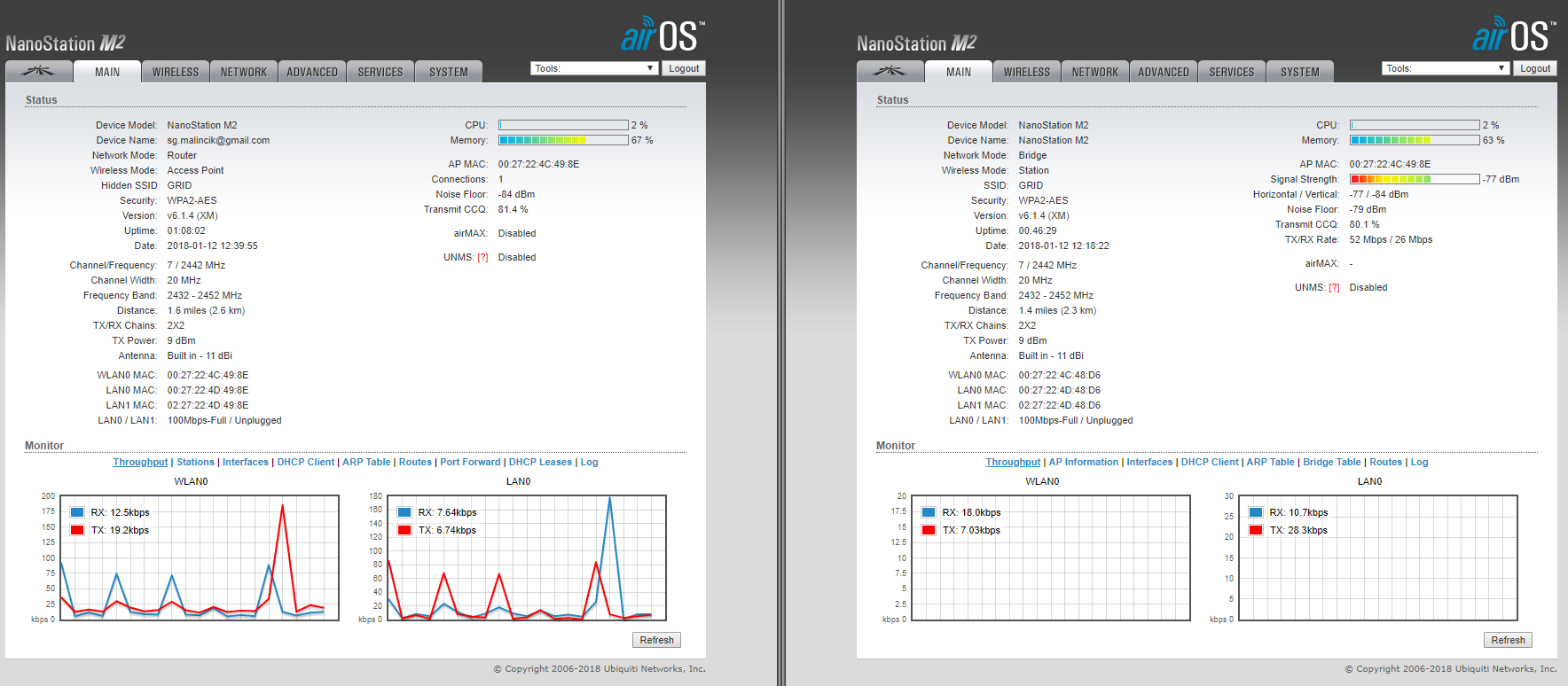Click Memory usage bar in left panel
This screenshot has width=1568, height=686.
pyautogui.click(x=563, y=140)
